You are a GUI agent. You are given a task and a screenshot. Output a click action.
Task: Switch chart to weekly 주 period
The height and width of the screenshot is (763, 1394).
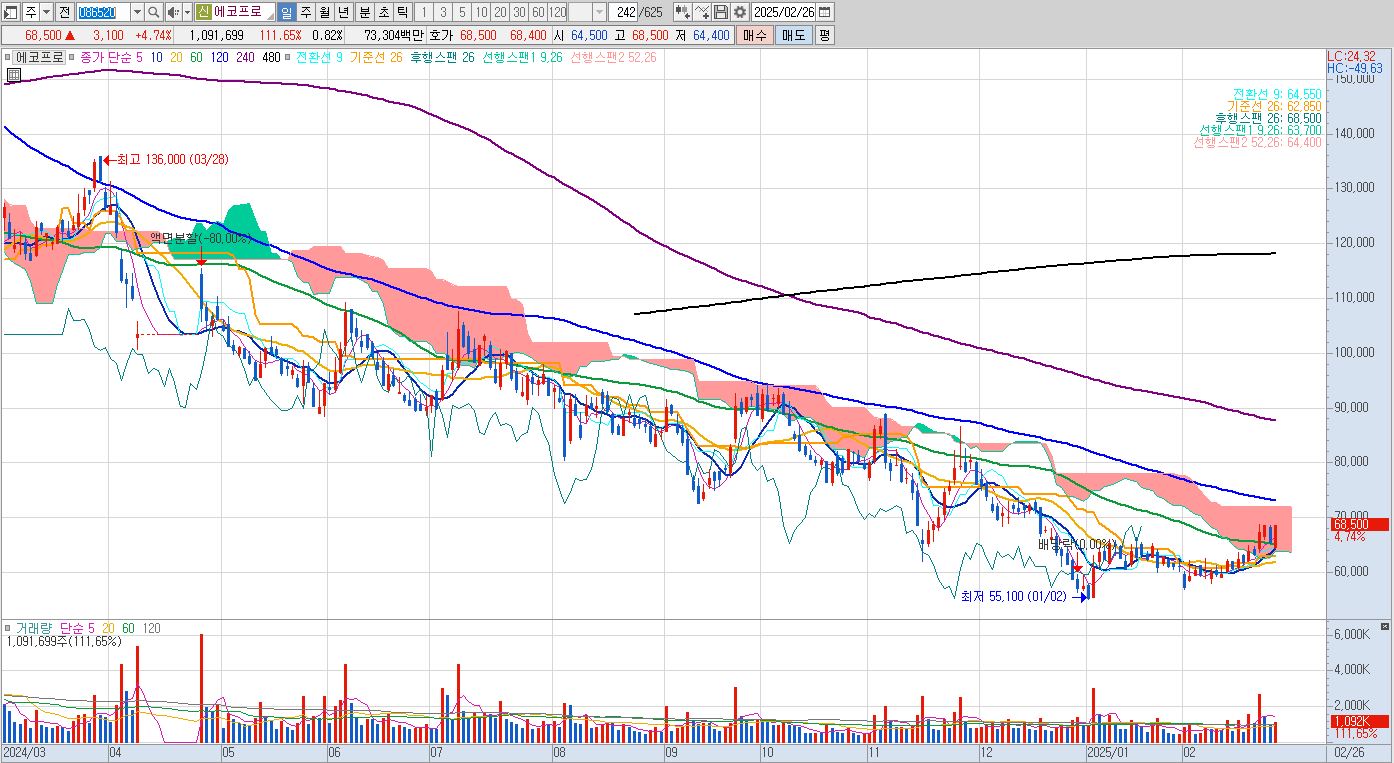pos(306,12)
